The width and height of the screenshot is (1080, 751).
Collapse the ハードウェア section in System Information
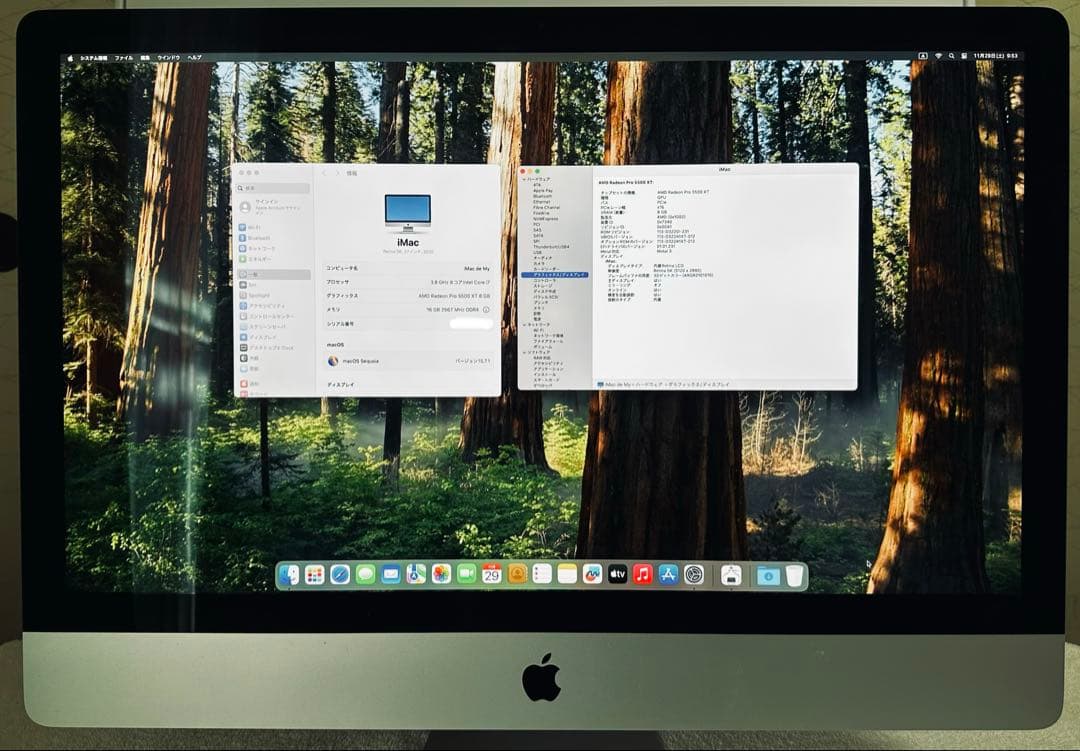(x=524, y=179)
